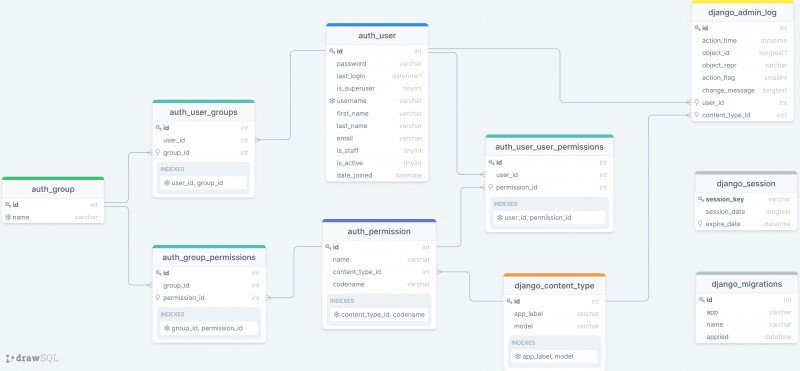The height and width of the screenshot is (371, 800).
Task: Click the key icon beside session_key
Action: coord(701,199)
